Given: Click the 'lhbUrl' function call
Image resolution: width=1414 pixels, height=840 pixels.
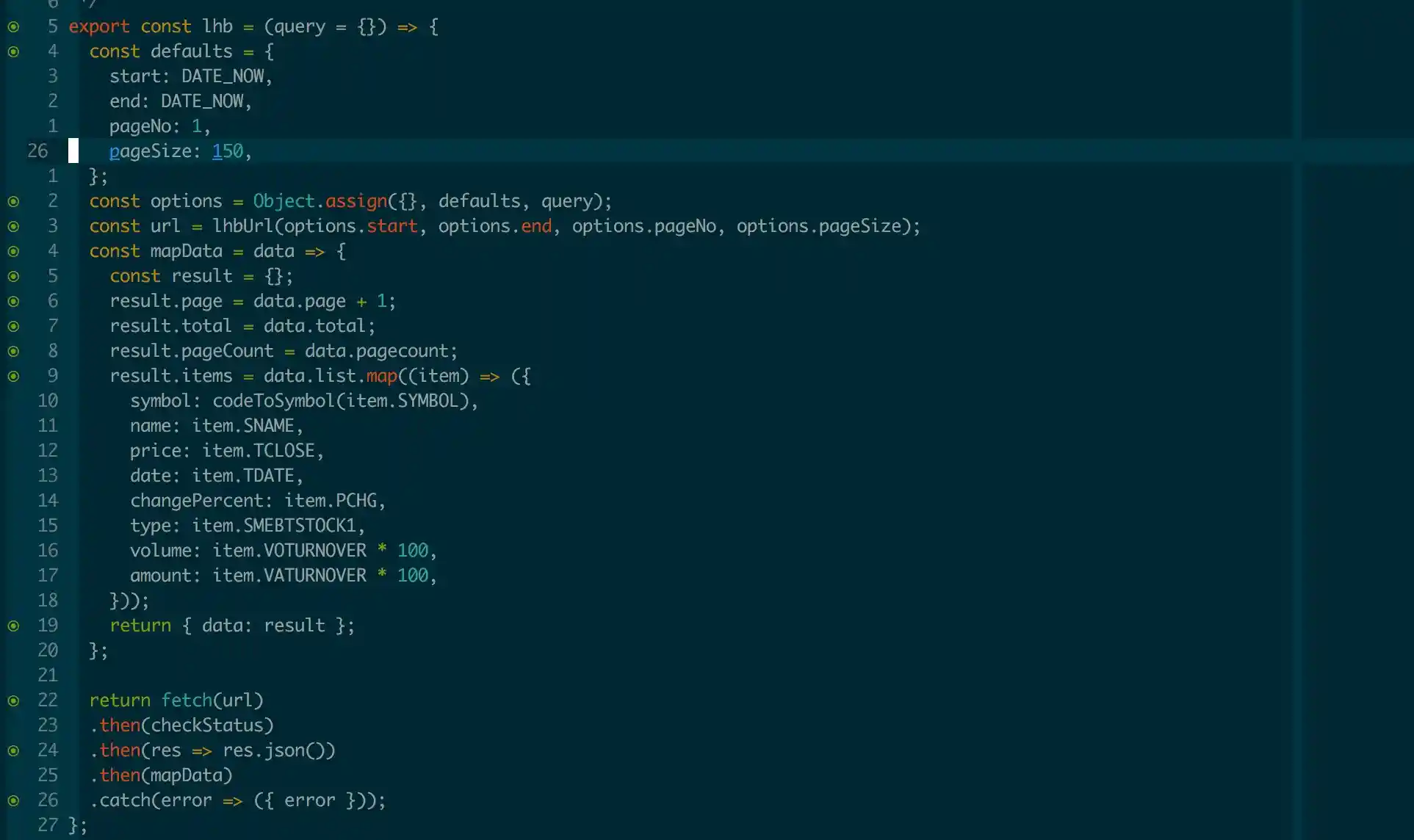Looking at the screenshot, I should (x=243, y=226).
